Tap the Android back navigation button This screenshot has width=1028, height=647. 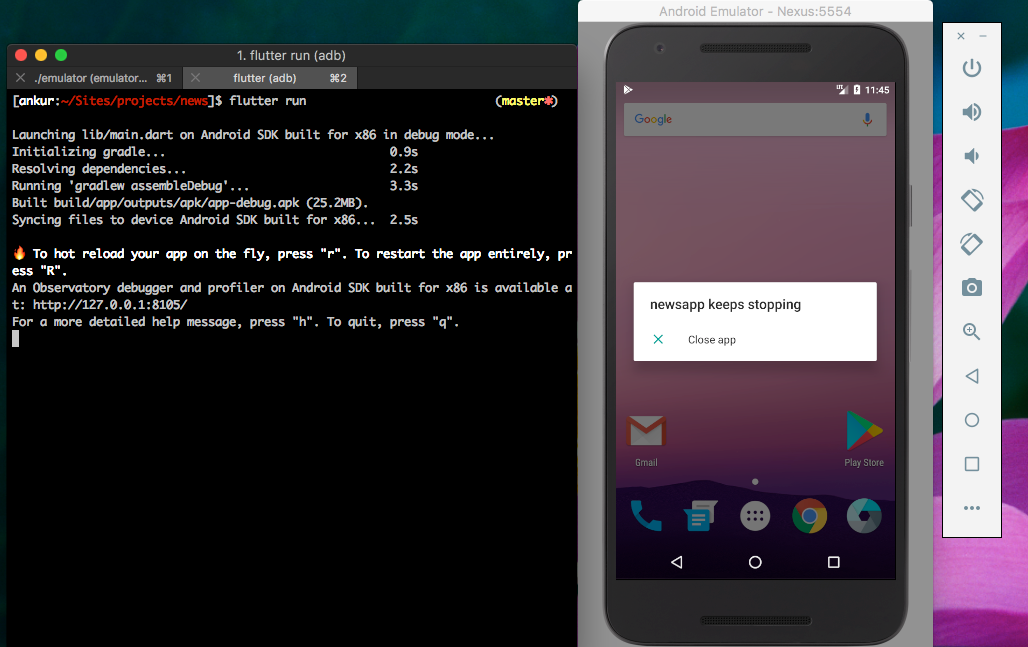click(677, 562)
